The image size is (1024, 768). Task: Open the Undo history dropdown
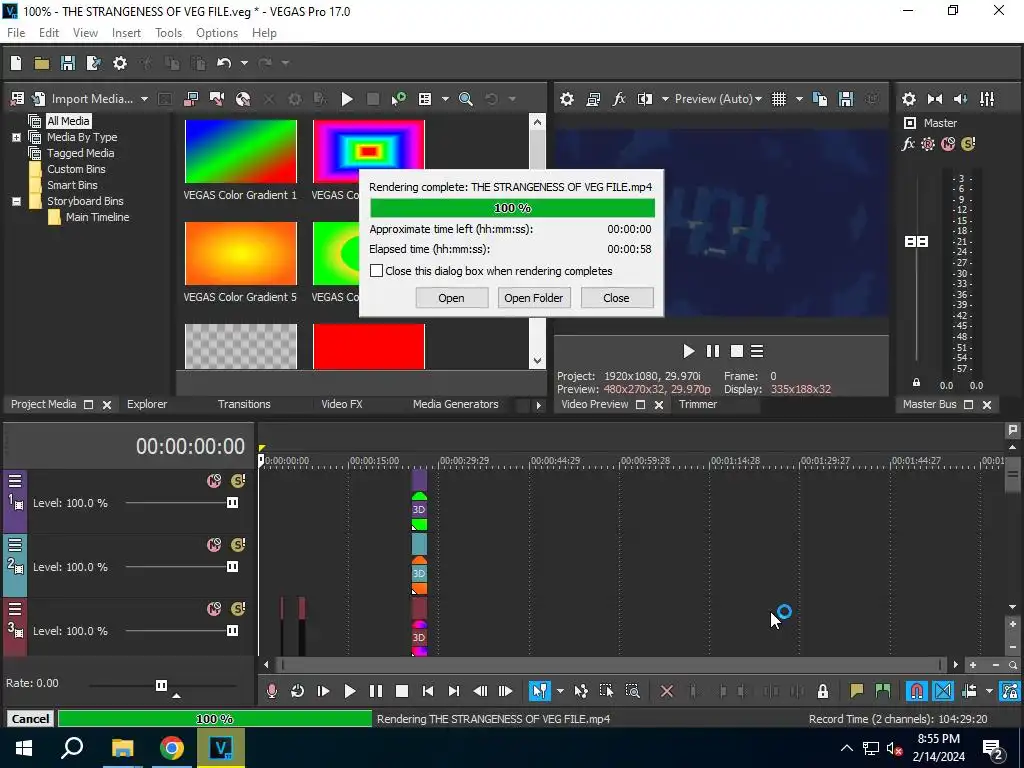pyautogui.click(x=244, y=63)
